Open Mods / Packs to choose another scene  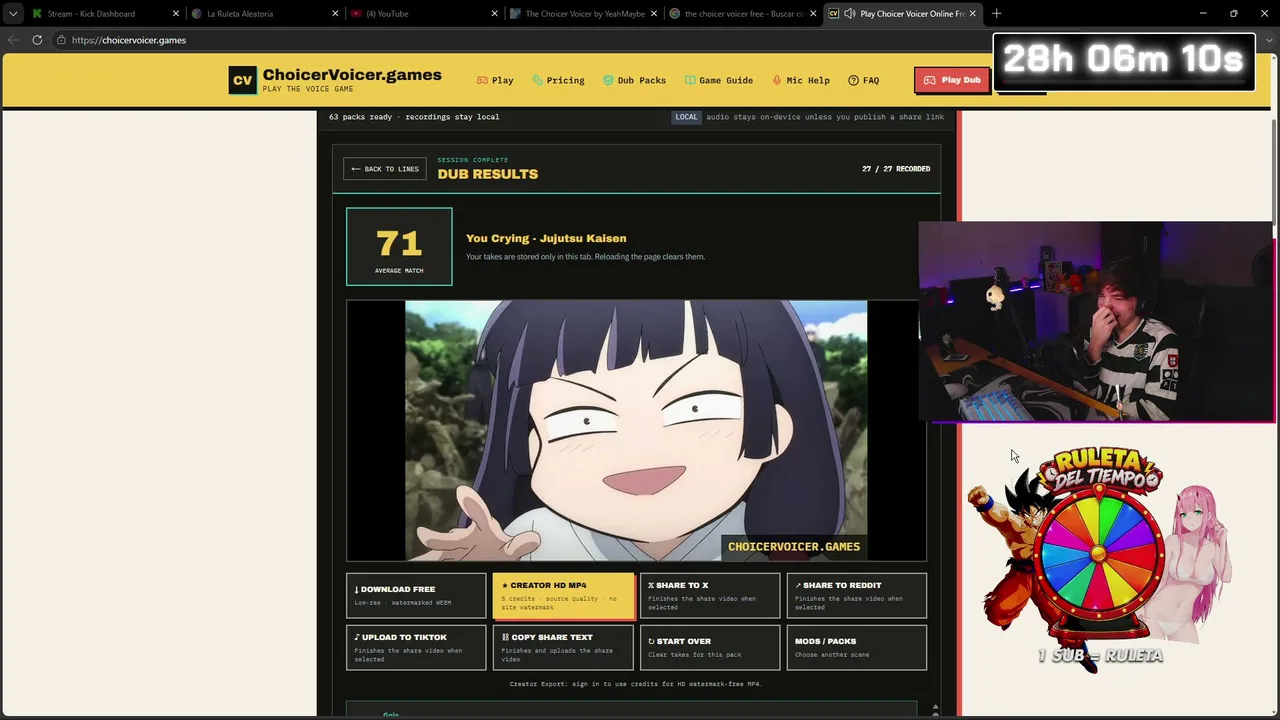[857, 647]
